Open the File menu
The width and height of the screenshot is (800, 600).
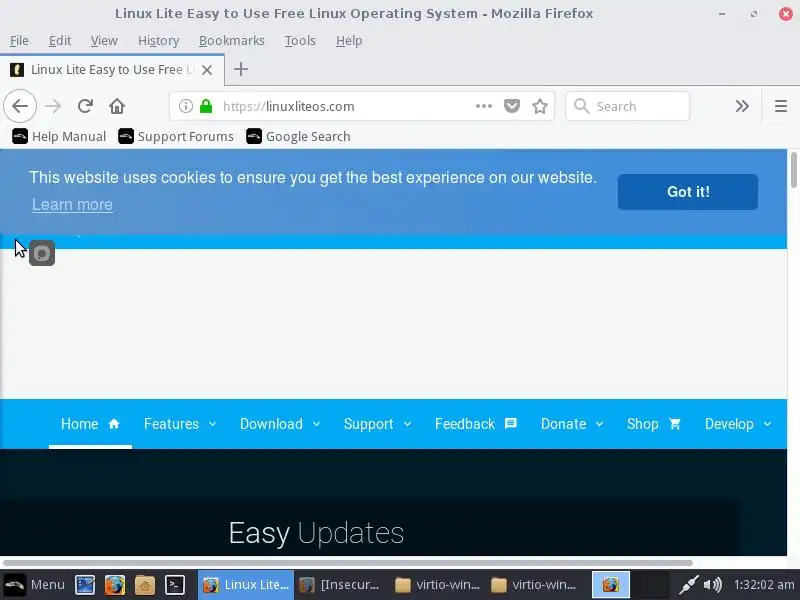pos(19,40)
